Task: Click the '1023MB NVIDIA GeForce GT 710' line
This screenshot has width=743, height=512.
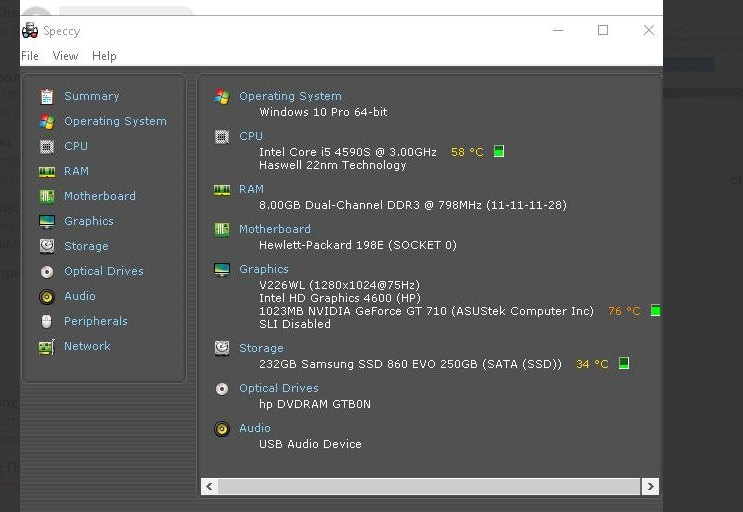Action: point(426,311)
